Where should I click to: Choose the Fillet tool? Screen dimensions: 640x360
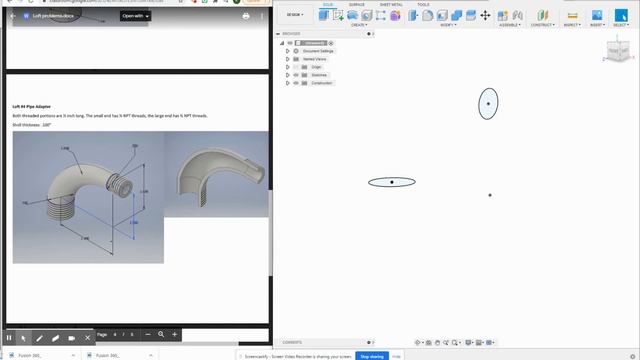(x=427, y=16)
